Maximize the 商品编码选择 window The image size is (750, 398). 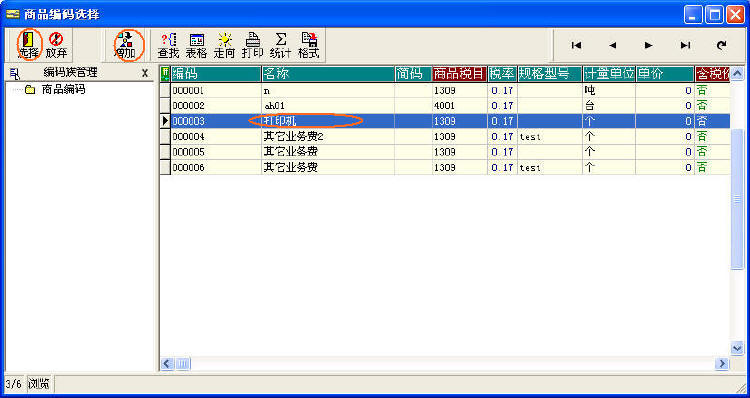[x=714, y=14]
